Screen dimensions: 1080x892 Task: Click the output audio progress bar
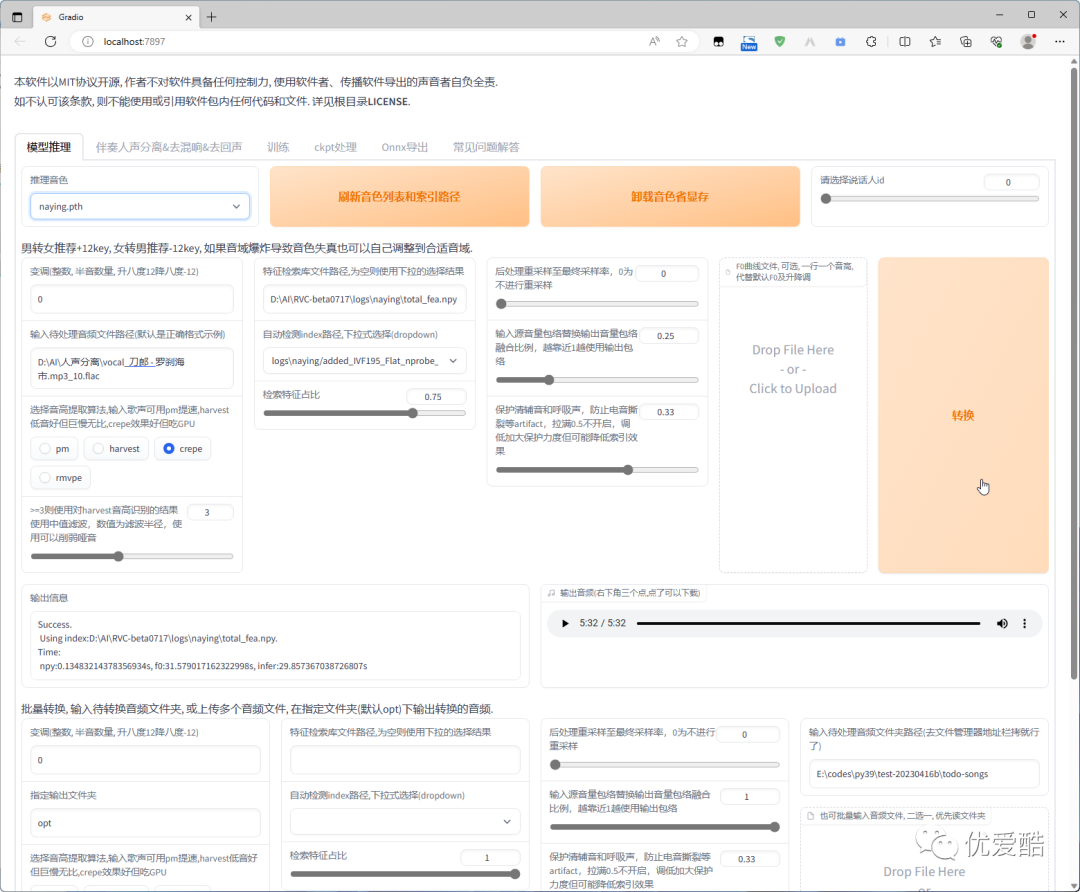(x=808, y=623)
